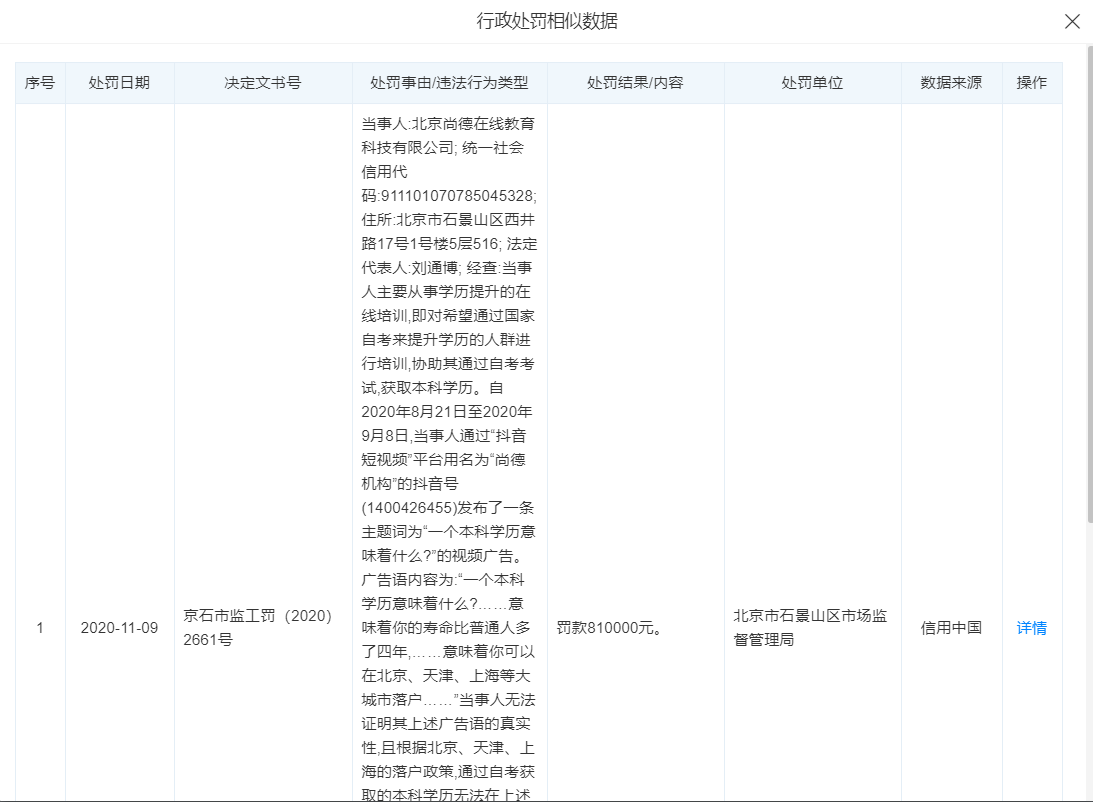Click the 决定文书号 column header
The width and height of the screenshot is (1093, 802).
(x=262, y=83)
